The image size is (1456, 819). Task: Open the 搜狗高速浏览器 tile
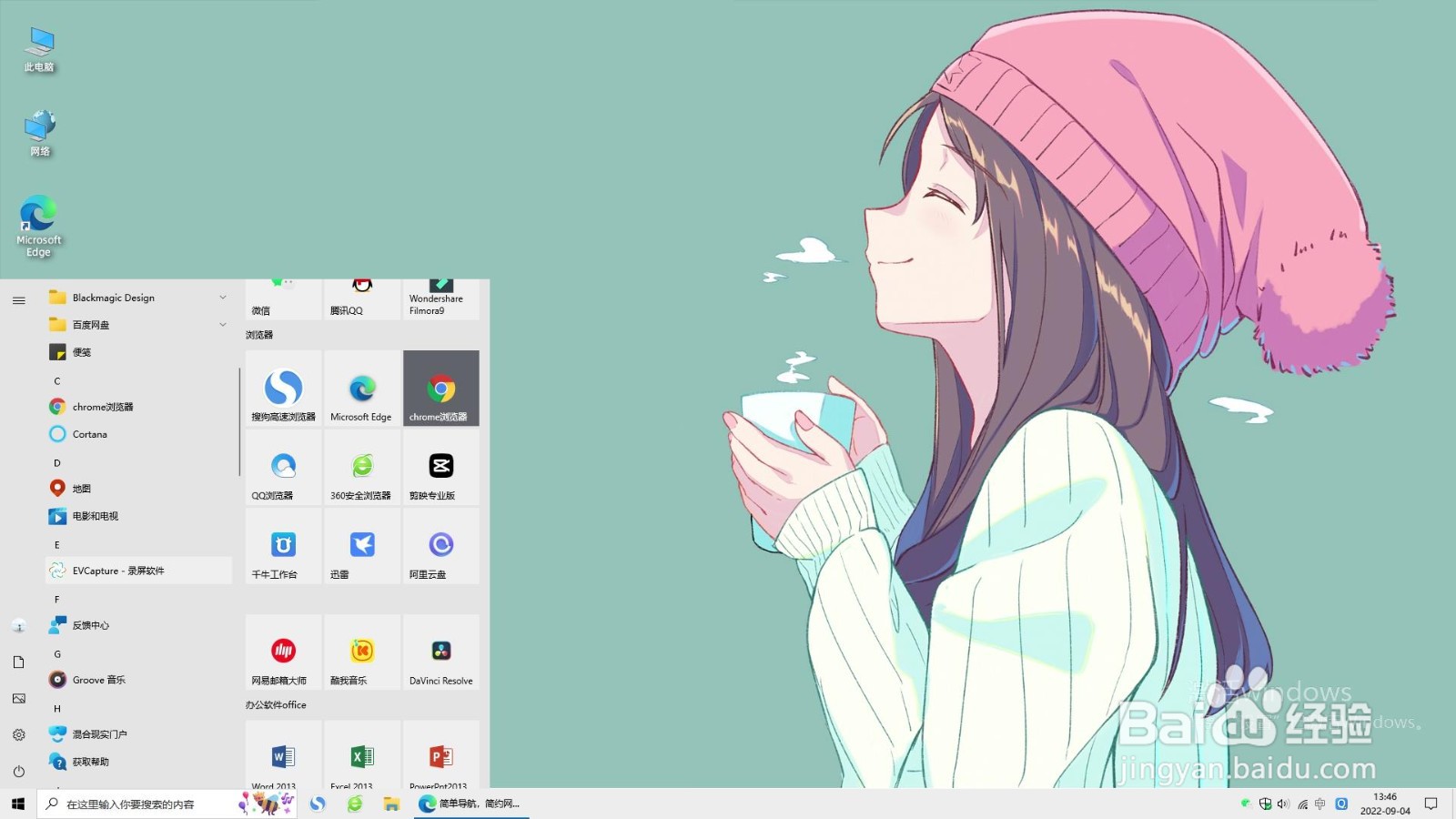coord(283,389)
